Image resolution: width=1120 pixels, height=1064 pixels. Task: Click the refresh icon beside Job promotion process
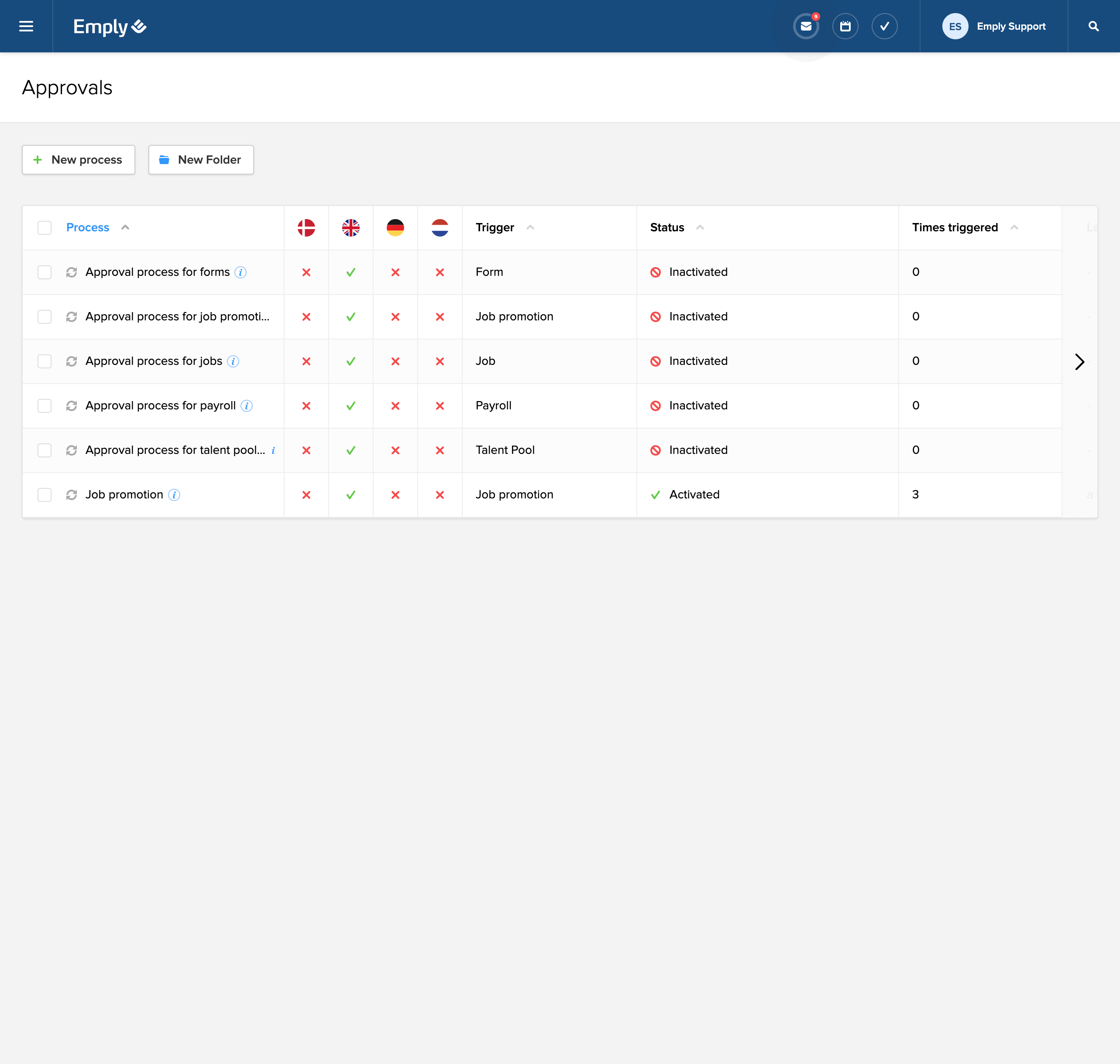point(72,494)
